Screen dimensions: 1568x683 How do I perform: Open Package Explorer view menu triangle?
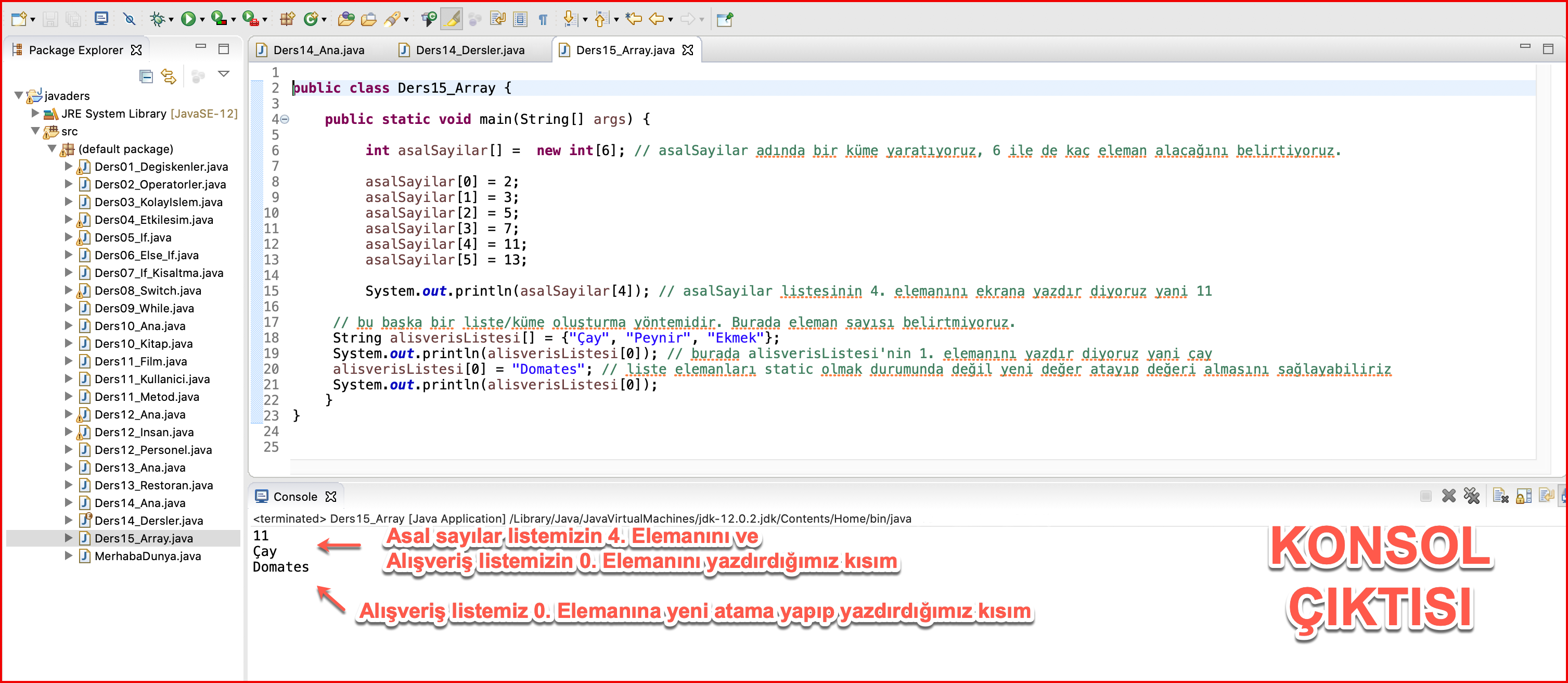coord(224,74)
